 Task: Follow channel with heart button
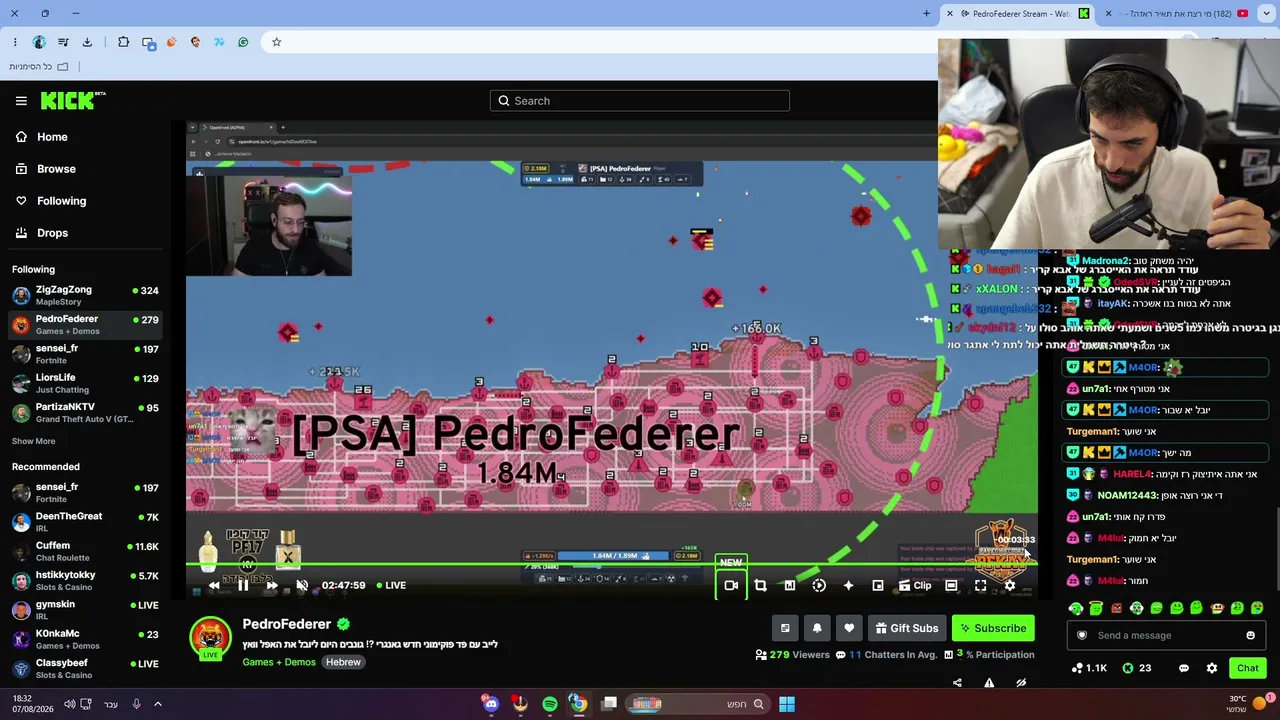[x=849, y=628]
